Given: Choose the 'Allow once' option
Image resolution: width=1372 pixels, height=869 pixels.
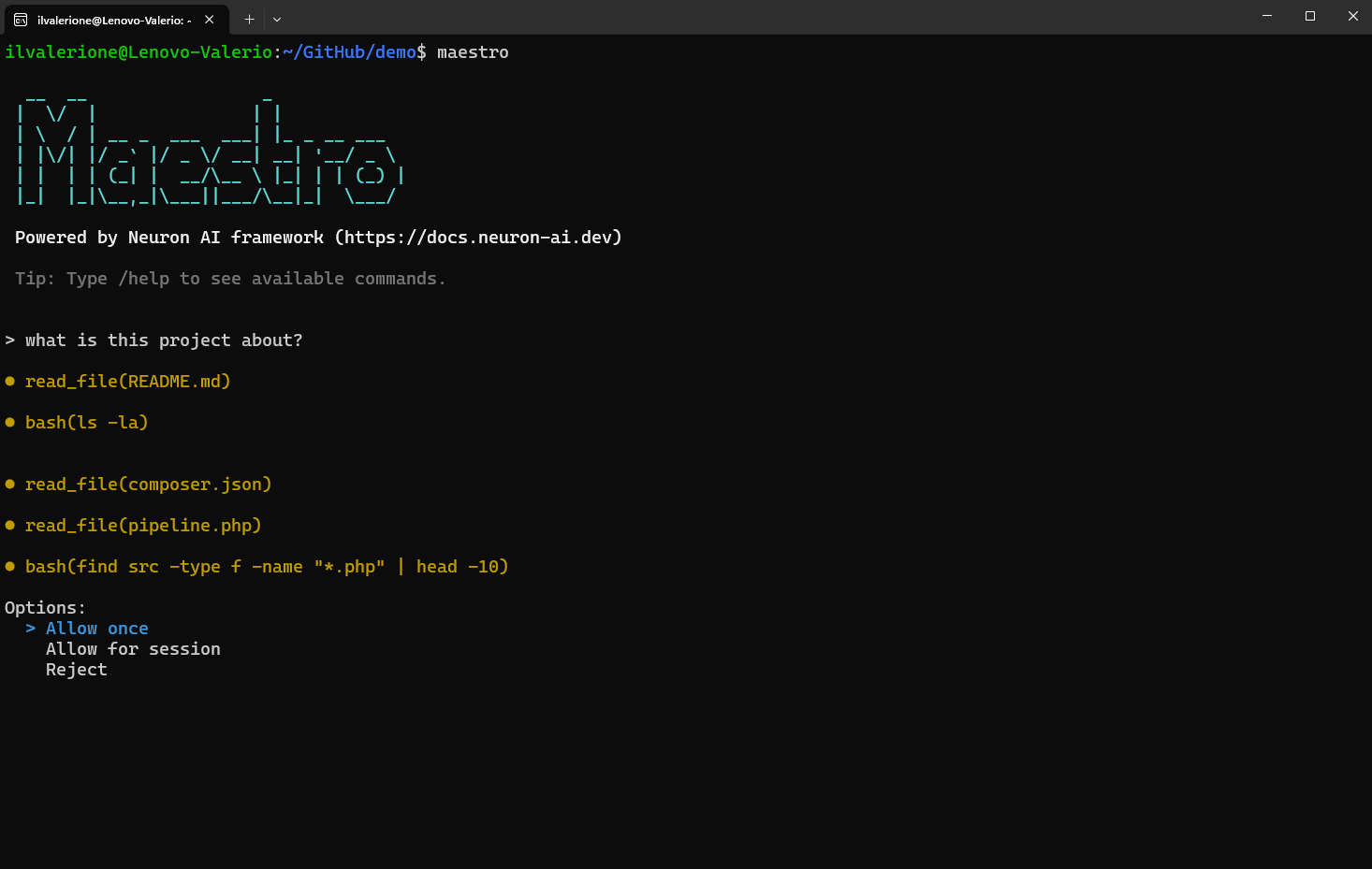Looking at the screenshot, I should (x=96, y=629).
